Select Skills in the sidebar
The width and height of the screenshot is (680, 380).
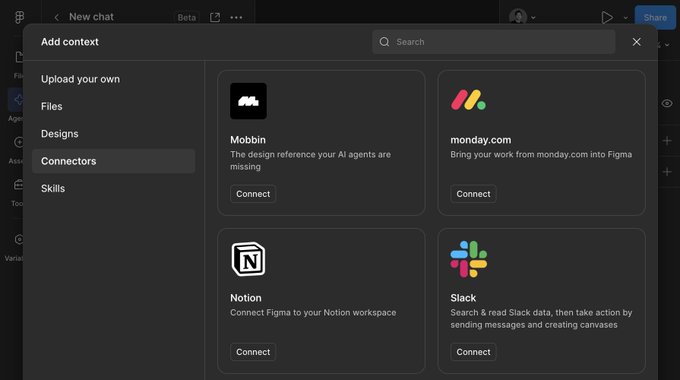click(113, 188)
